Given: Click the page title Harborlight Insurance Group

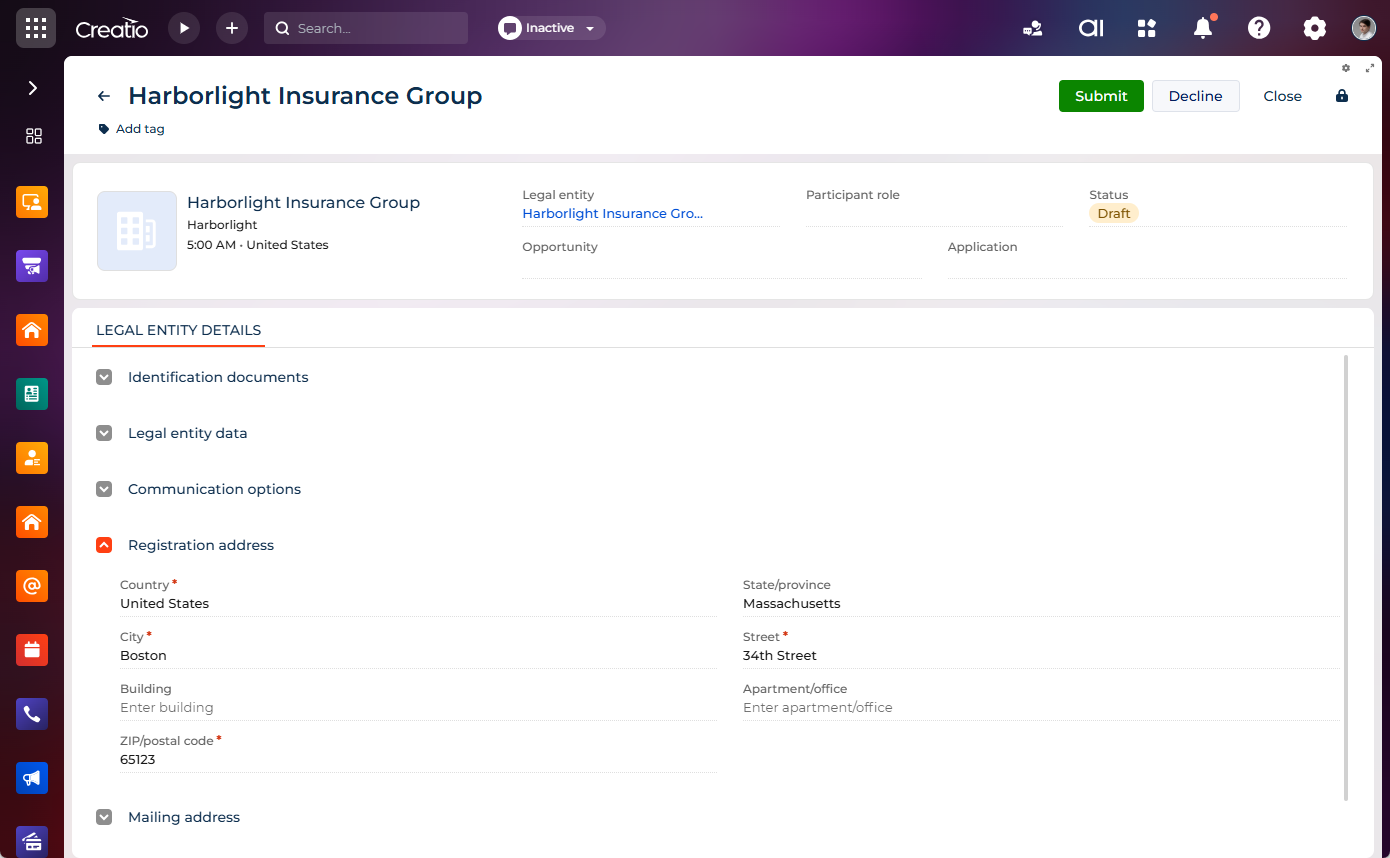Looking at the screenshot, I should click(x=305, y=96).
